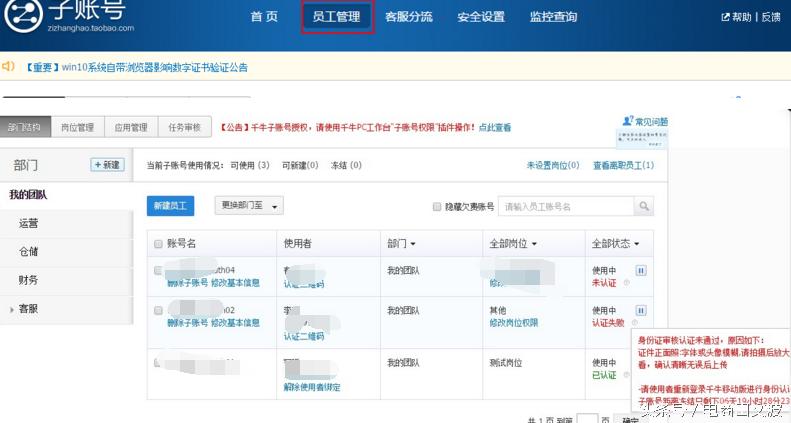
Task: Click the search magnifier icon
Action: pos(644,206)
